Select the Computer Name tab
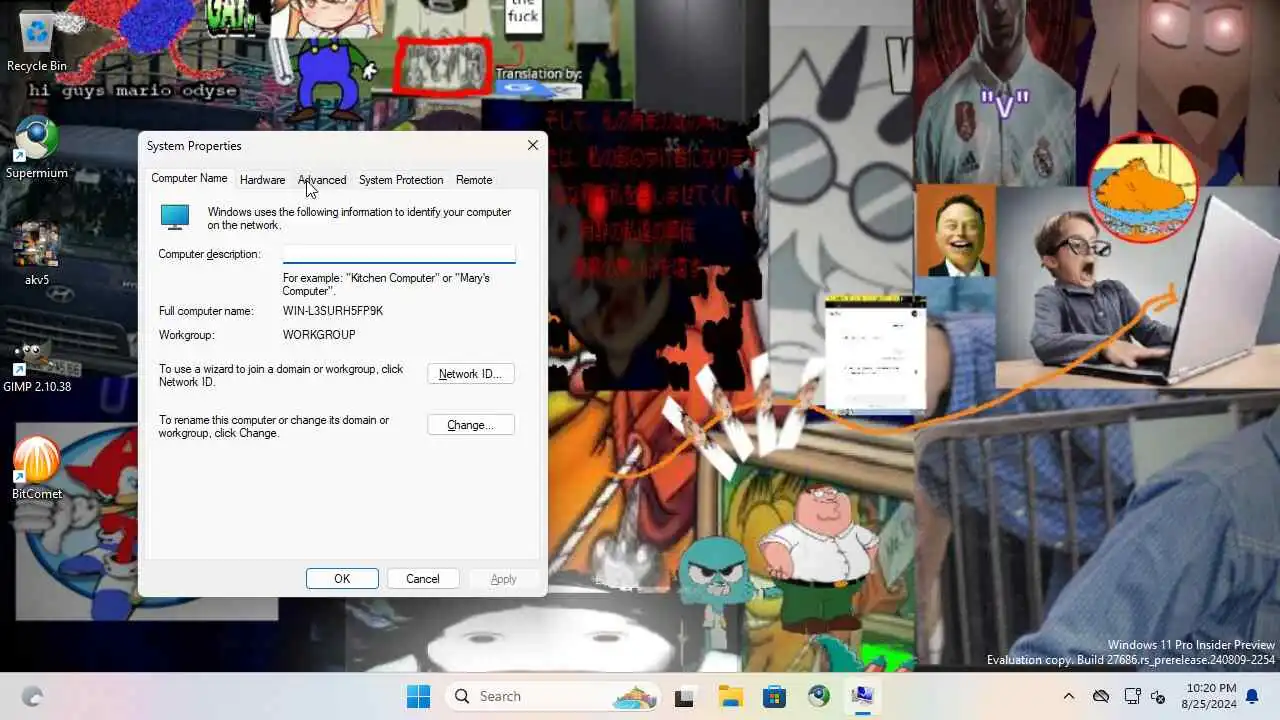Viewport: 1280px width, 720px height. pos(189,178)
